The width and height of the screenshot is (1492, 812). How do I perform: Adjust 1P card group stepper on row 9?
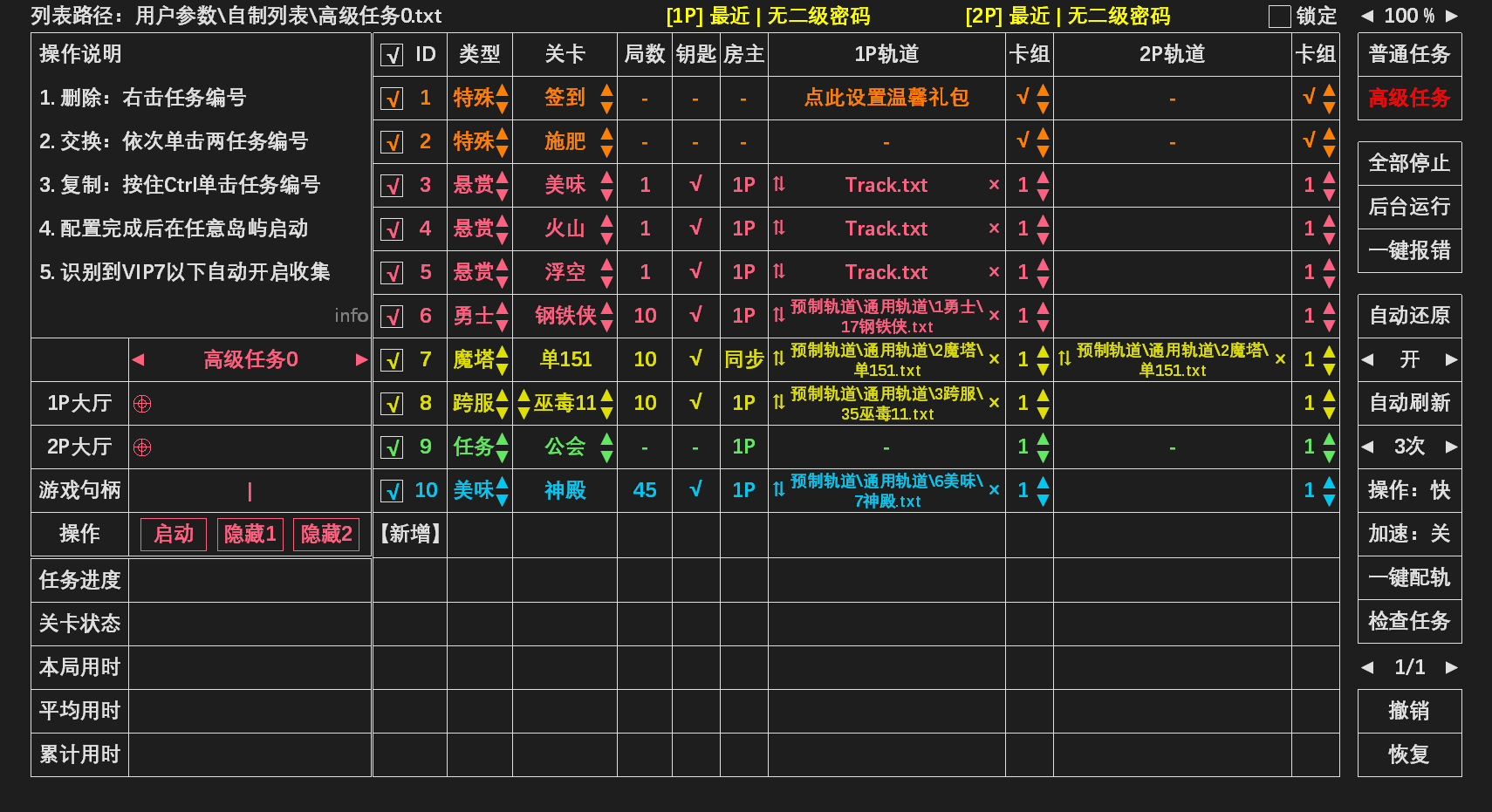[1043, 447]
